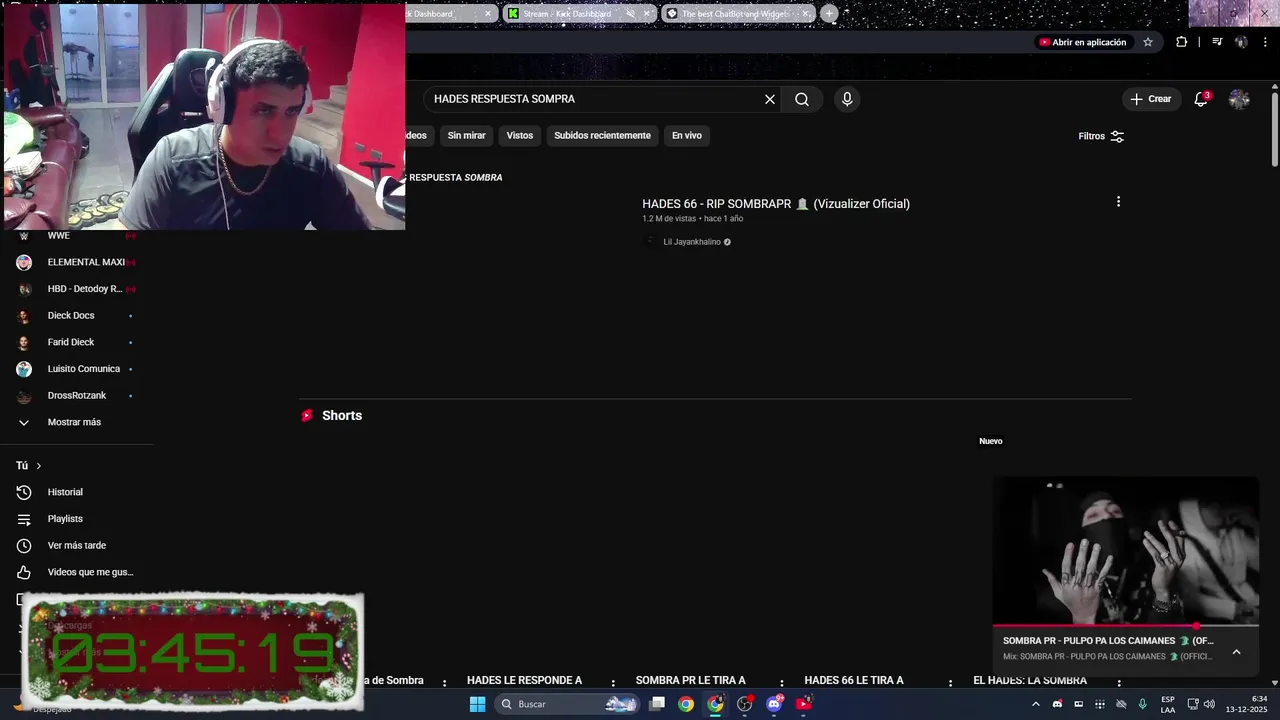The image size is (1280, 720).
Task: Open HADES LE RESPONDE A short
Action: [x=524, y=681]
